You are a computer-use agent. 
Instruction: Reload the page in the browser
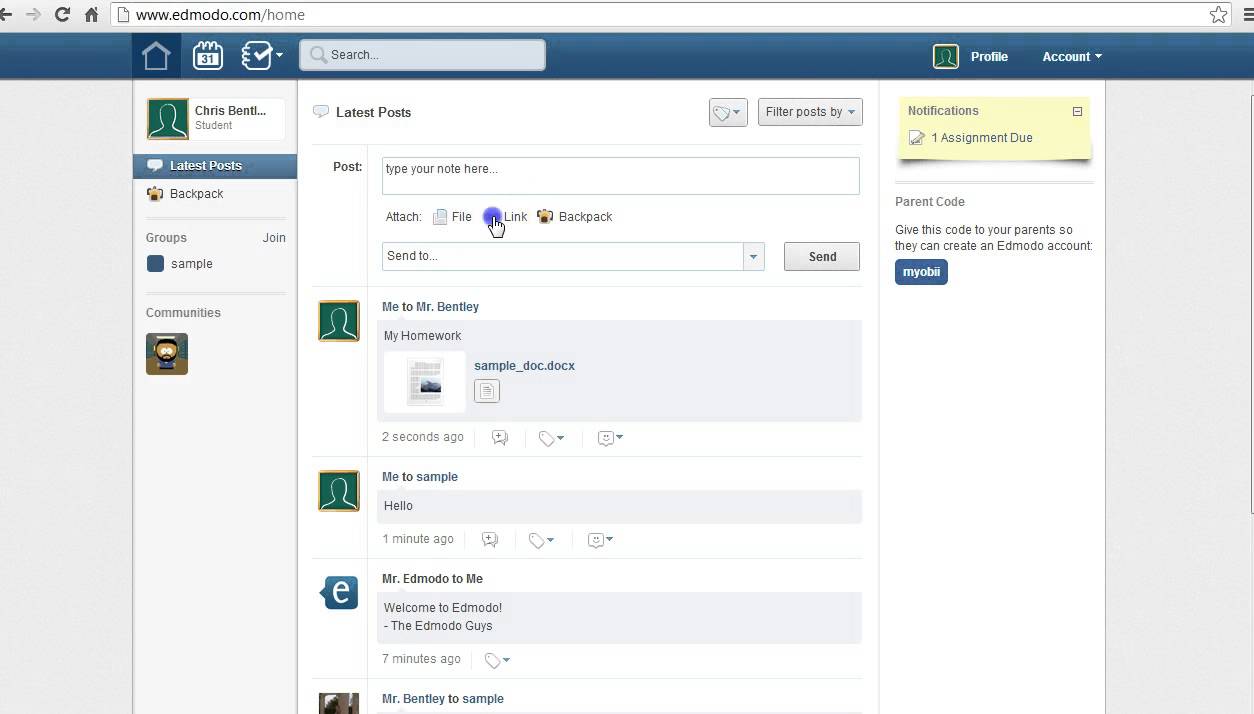(x=63, y=15)
